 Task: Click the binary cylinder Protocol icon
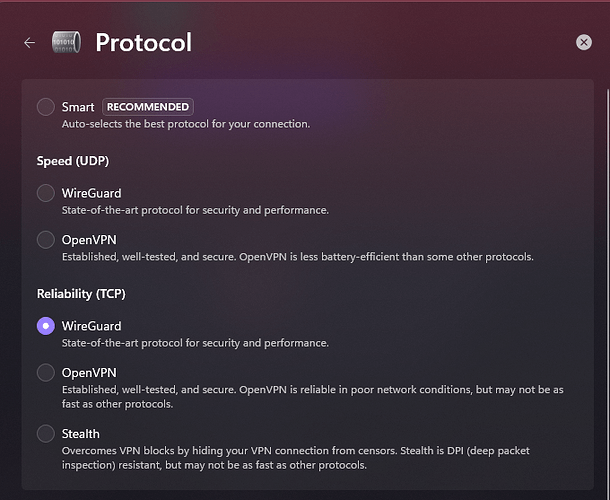pos(67,42)
